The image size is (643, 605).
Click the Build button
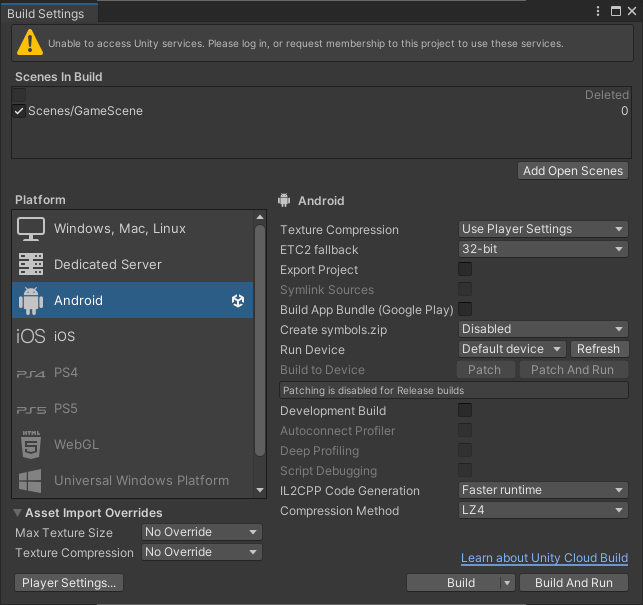point(454,583)
